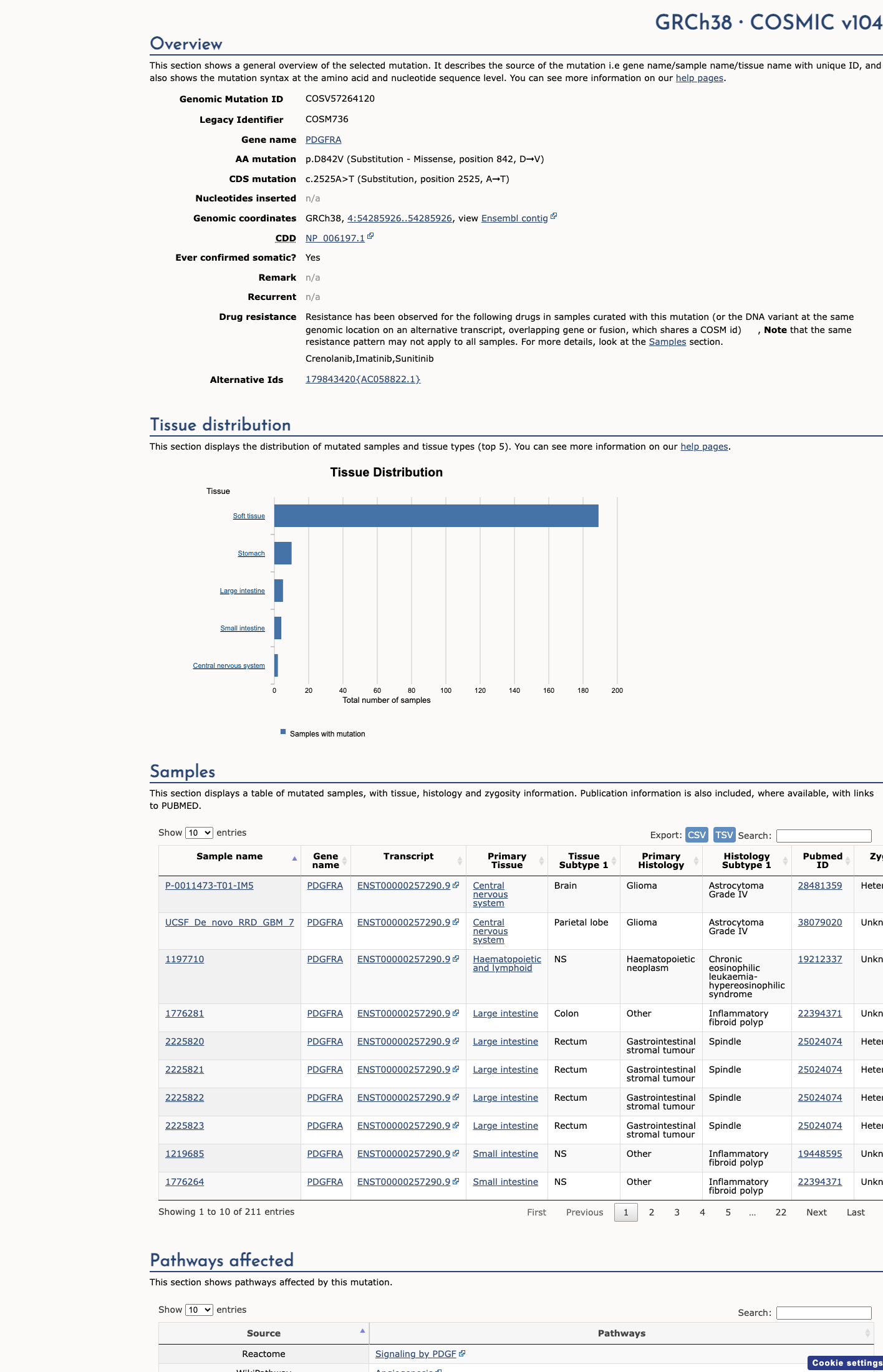The height and width of the screenshot is (1372, 883).
Task: Click external icon in P-0011473-T01-IM5 transcript cell
Action: coord(456,885)
